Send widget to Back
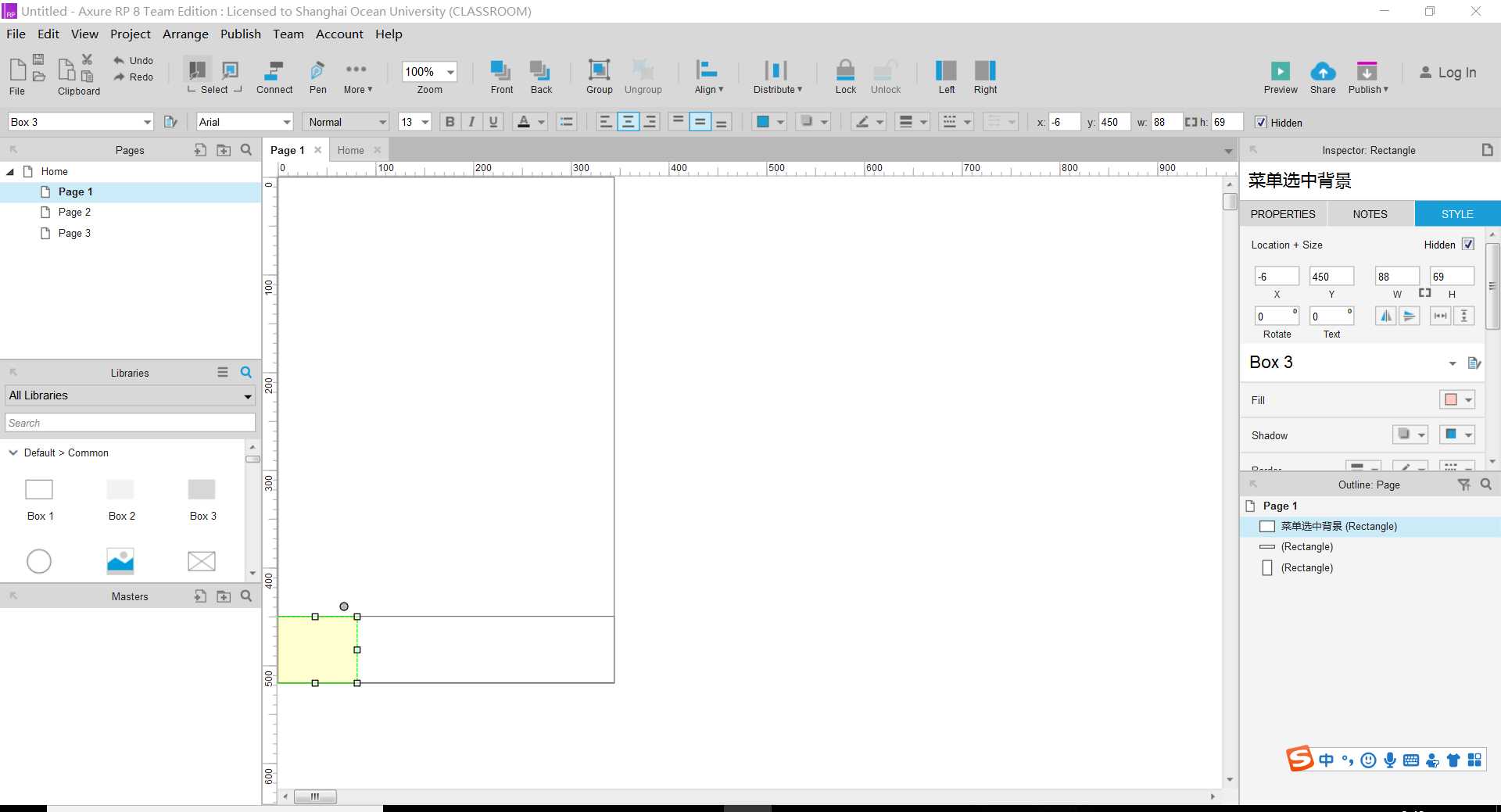Image resolution: width=1501 pixels, height=812 pixels. (x=541, y=77)
